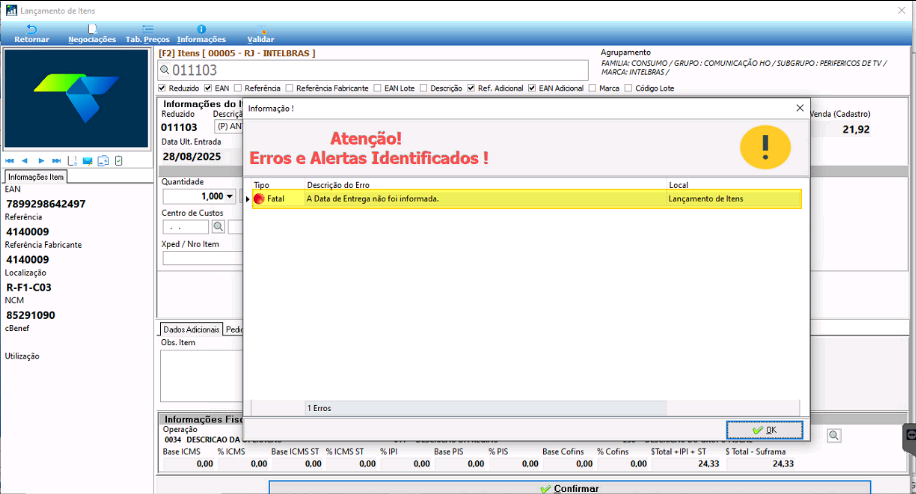Open the Informações toolbar item

(201, 34)
